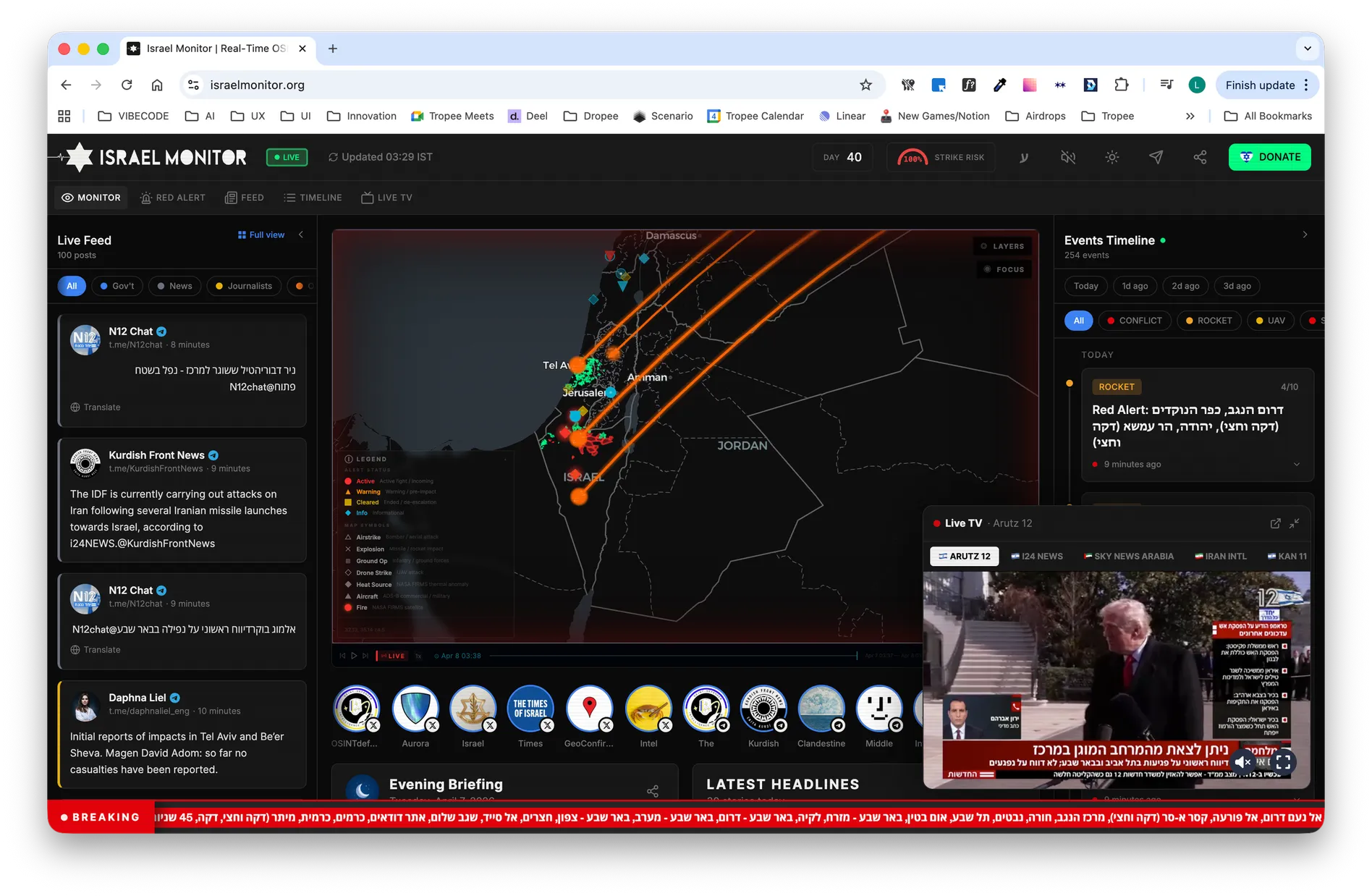1372x896 pixels.
Task: Reload the Israel Monitor page
Action: [x=127, y=85]
